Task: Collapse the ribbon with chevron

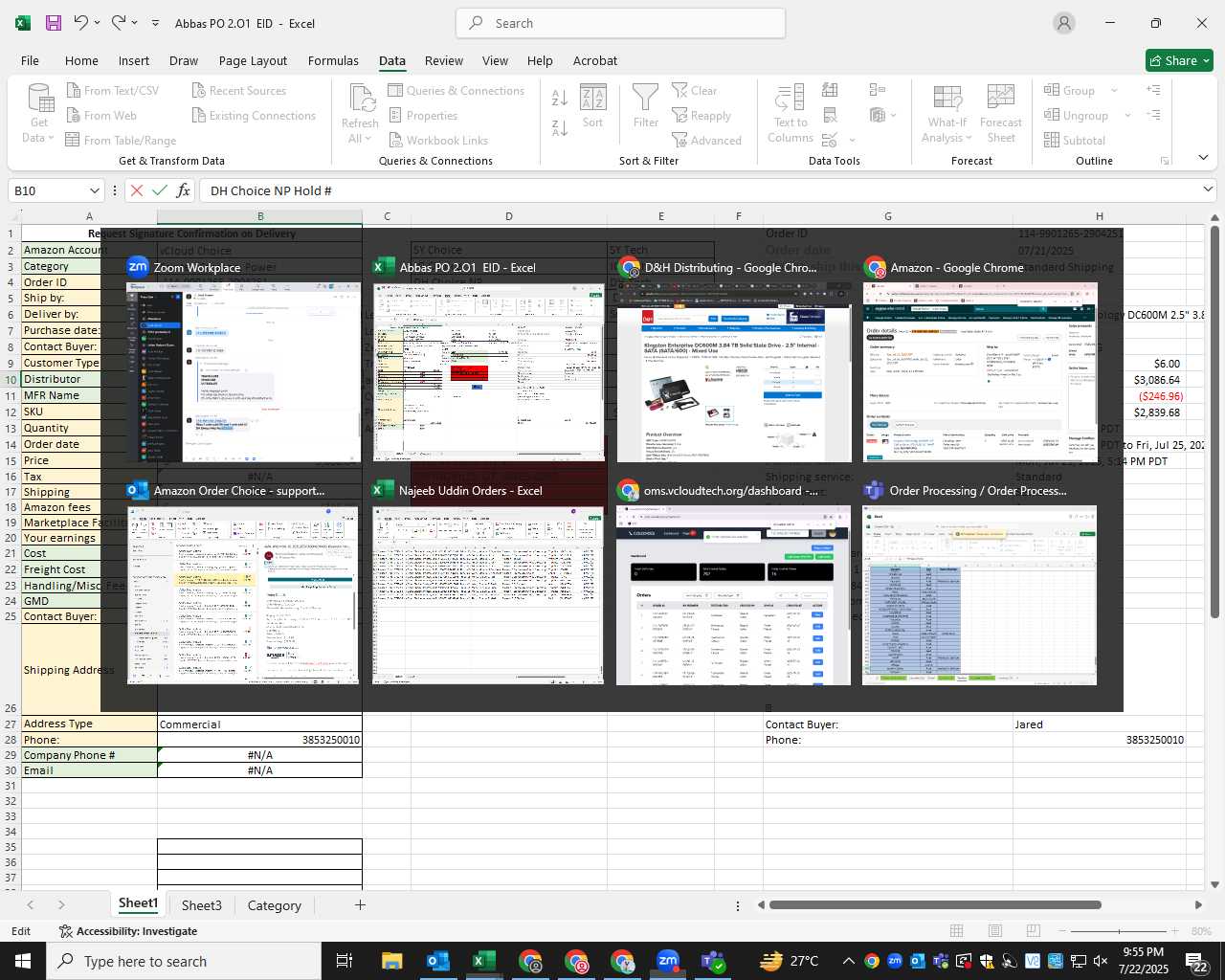Action: (x=1203, y=158)
